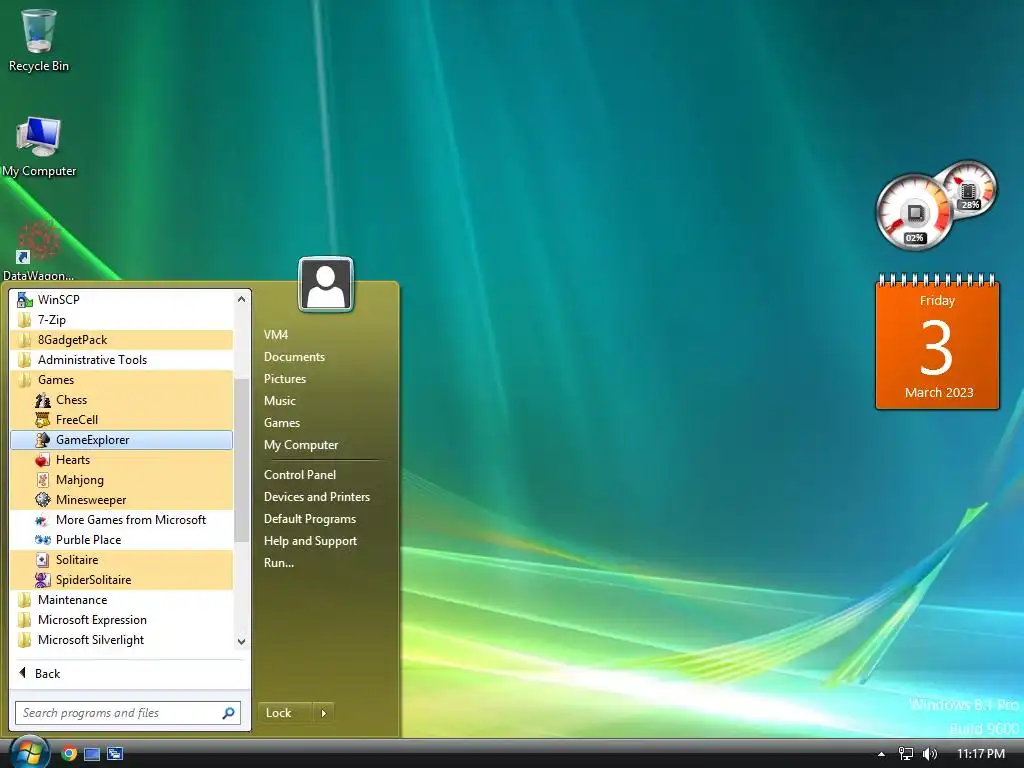Image resolution: width=1024 pixels, height=768 pixels.
Task: Open the Recycle Bin desktop icon
Action: [x=39, y=39]
